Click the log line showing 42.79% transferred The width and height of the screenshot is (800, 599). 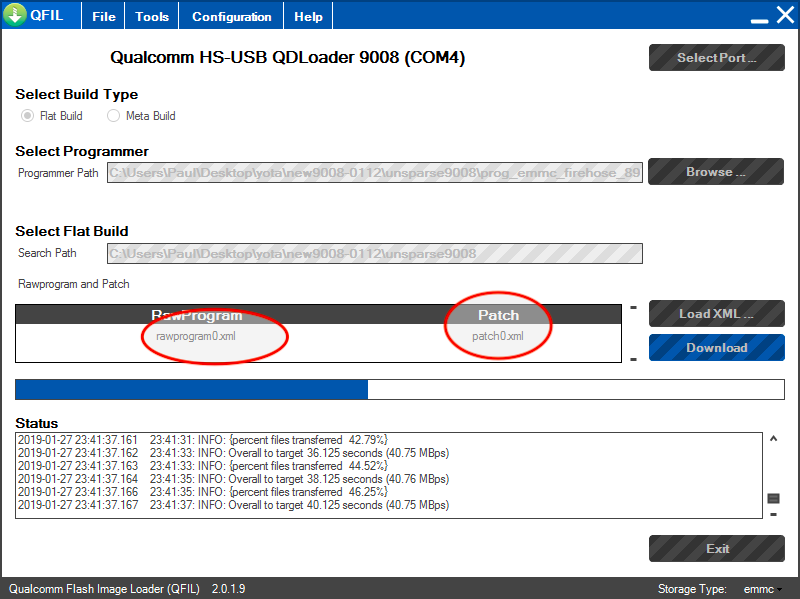coord(203,440)
